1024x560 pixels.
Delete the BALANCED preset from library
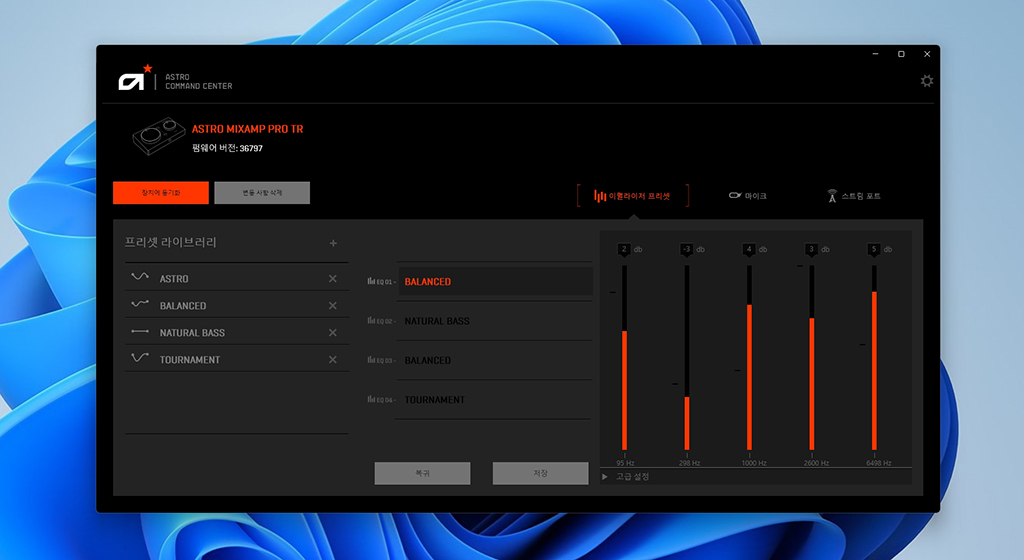coord(332,305)
